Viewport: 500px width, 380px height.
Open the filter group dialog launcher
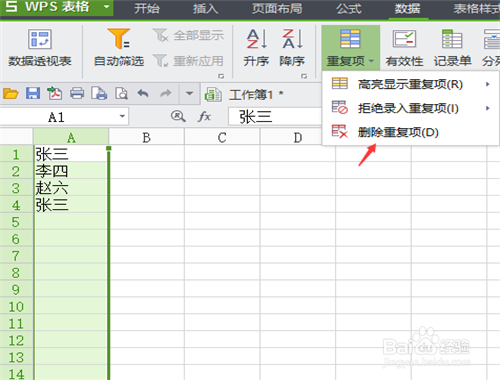click(221, 76)
